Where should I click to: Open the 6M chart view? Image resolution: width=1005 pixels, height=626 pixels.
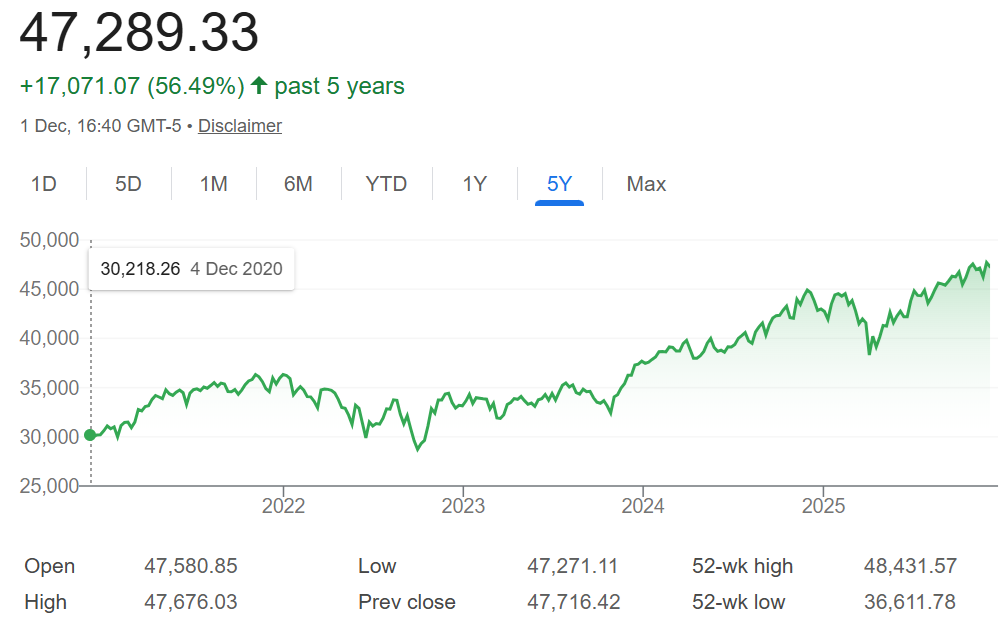click(298, 184)
